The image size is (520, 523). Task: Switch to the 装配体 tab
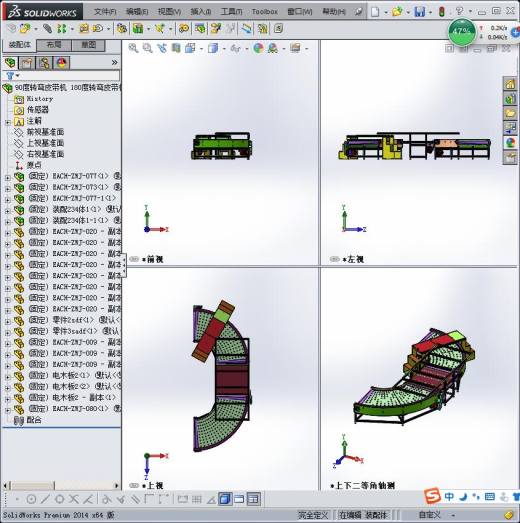19,45
